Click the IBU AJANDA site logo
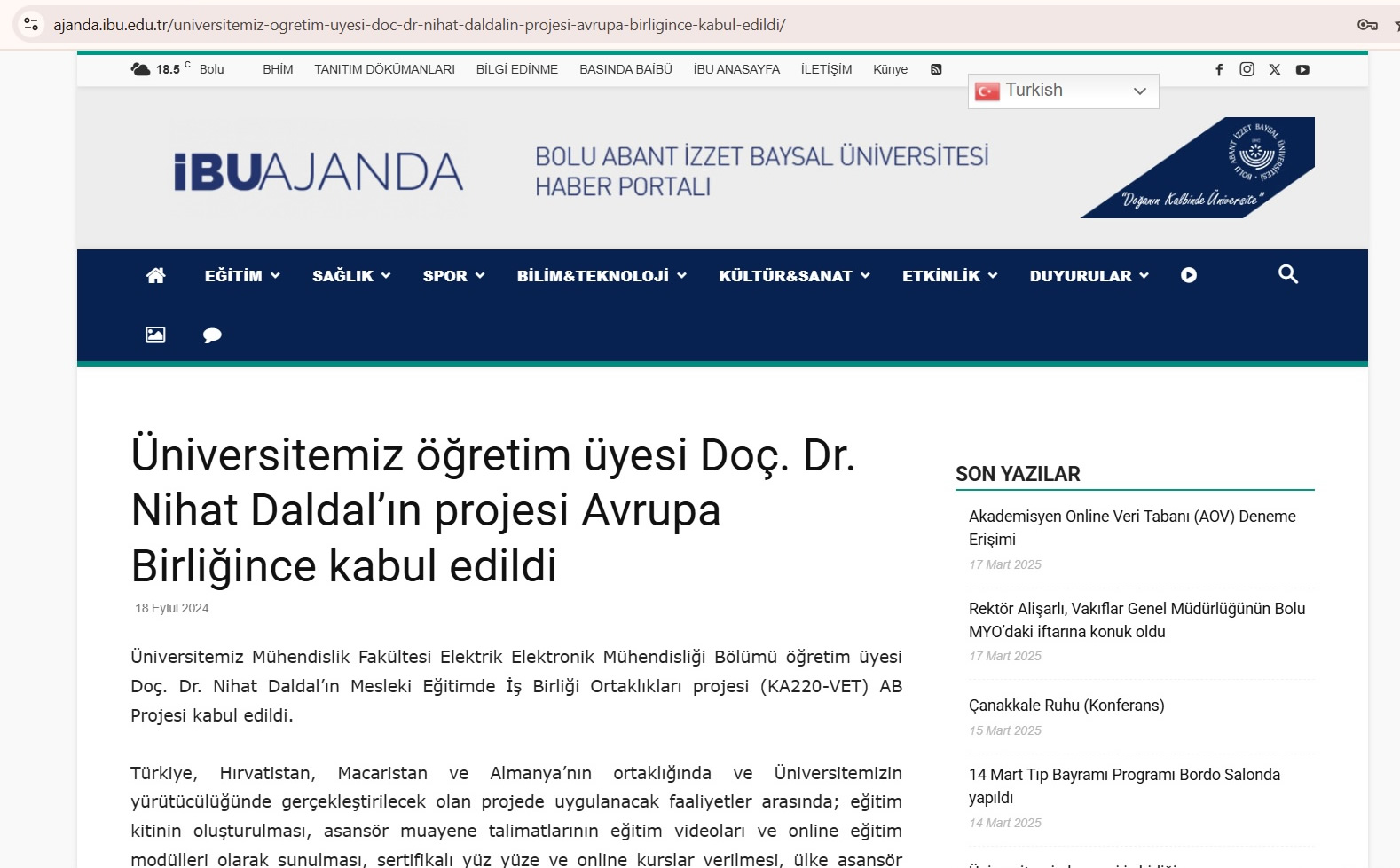 (x=318, y=171)
